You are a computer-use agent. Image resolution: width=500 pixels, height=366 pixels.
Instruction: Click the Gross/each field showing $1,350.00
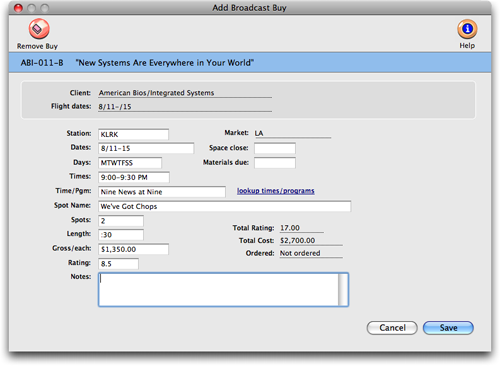(x=133, y=249)
